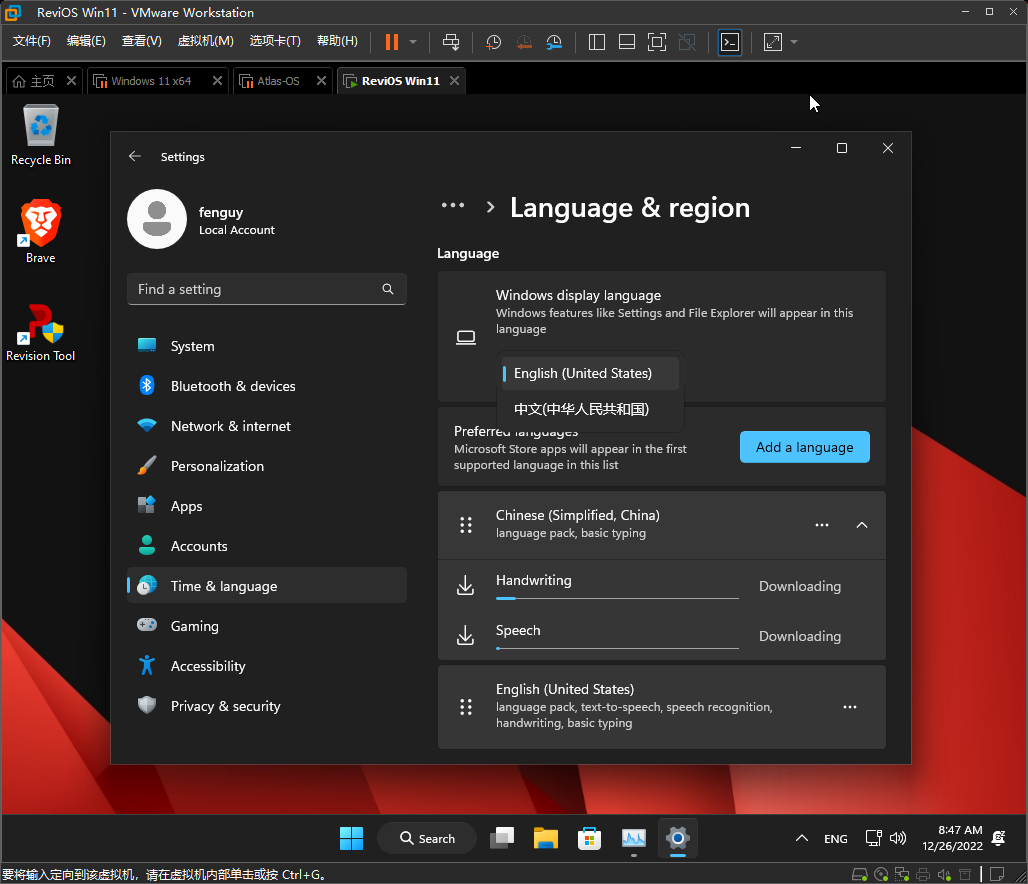Screen dimensions: 1028x884
Task: Open the 虚拟机(M) menu
Action: [205, 41]
